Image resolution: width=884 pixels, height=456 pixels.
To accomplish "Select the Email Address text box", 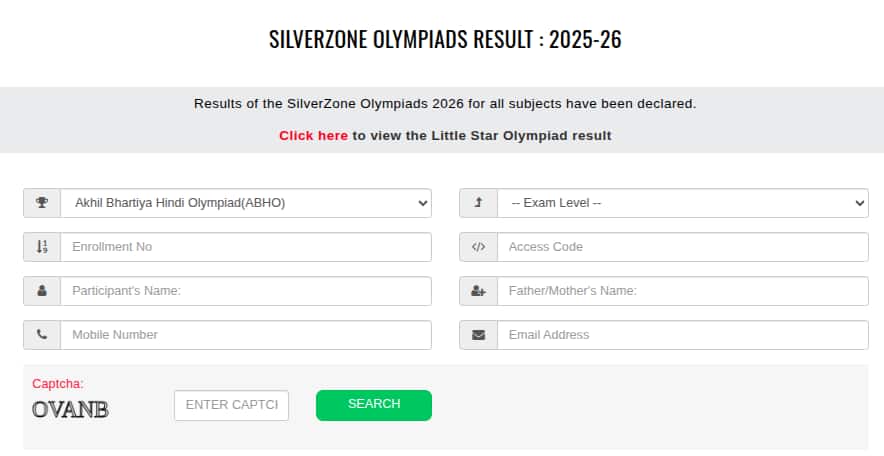I will pyautogui.click(x=682, y=335).
